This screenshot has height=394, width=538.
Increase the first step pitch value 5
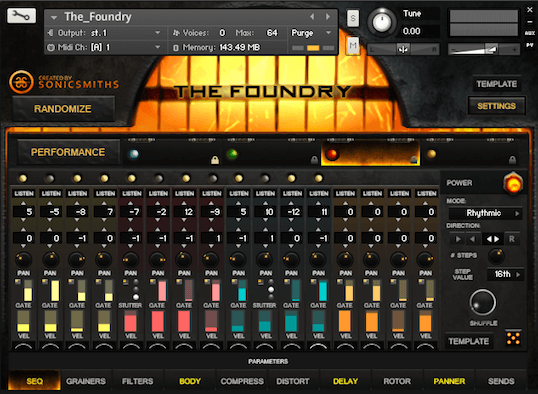(23, 204)
